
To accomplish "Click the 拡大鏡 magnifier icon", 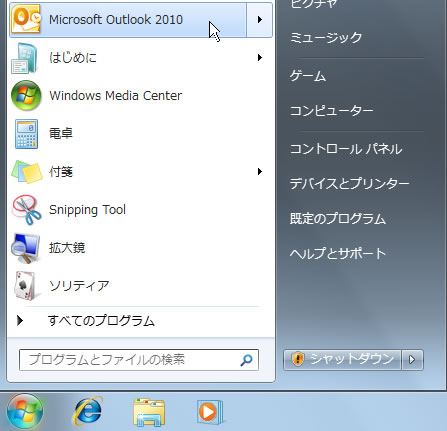I will tap(26, 248).
